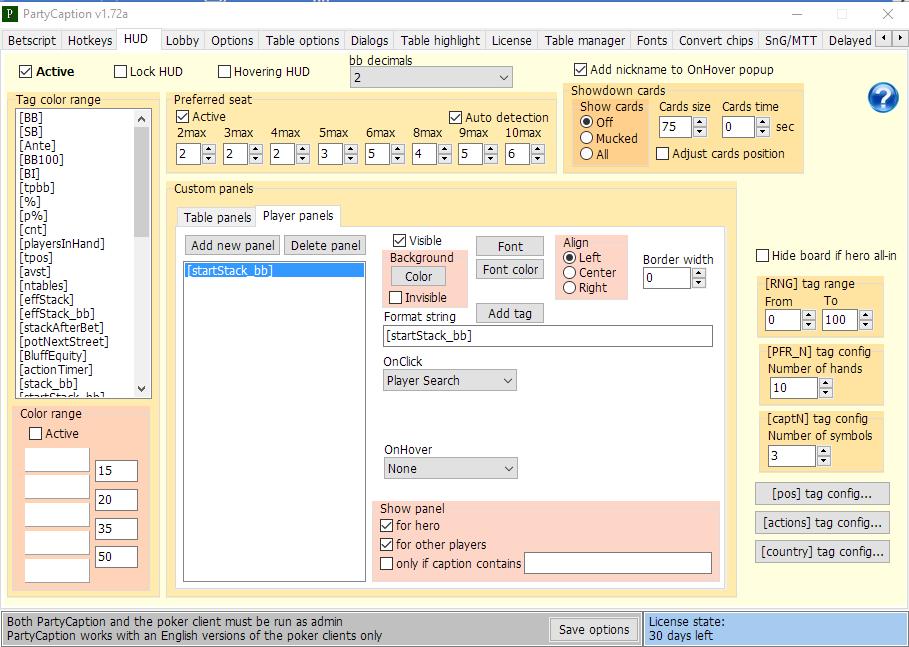The width and height of the screenshot is (909, 647).
Task: Click Save options button
Action: pyautogui.click(x=594, y=629)
